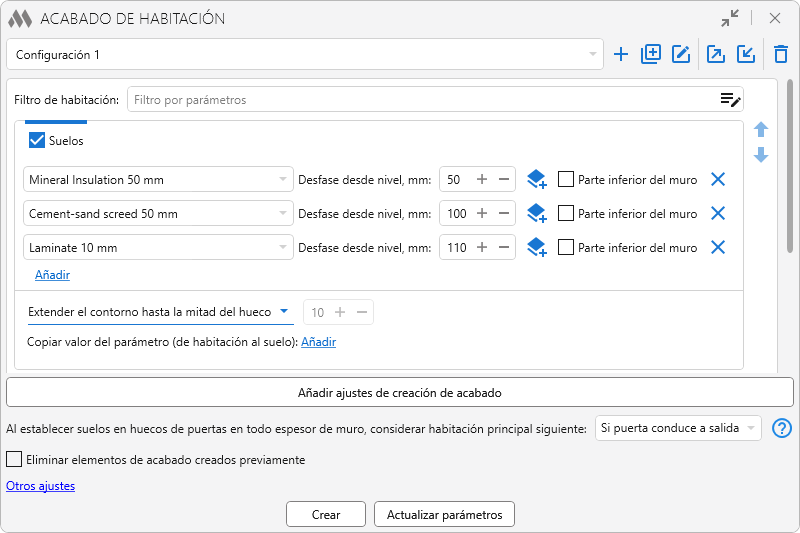Check Eliminar elementos de acabado creados previamente
Viewport: 800px width, 533px height.
coord(14,460)
